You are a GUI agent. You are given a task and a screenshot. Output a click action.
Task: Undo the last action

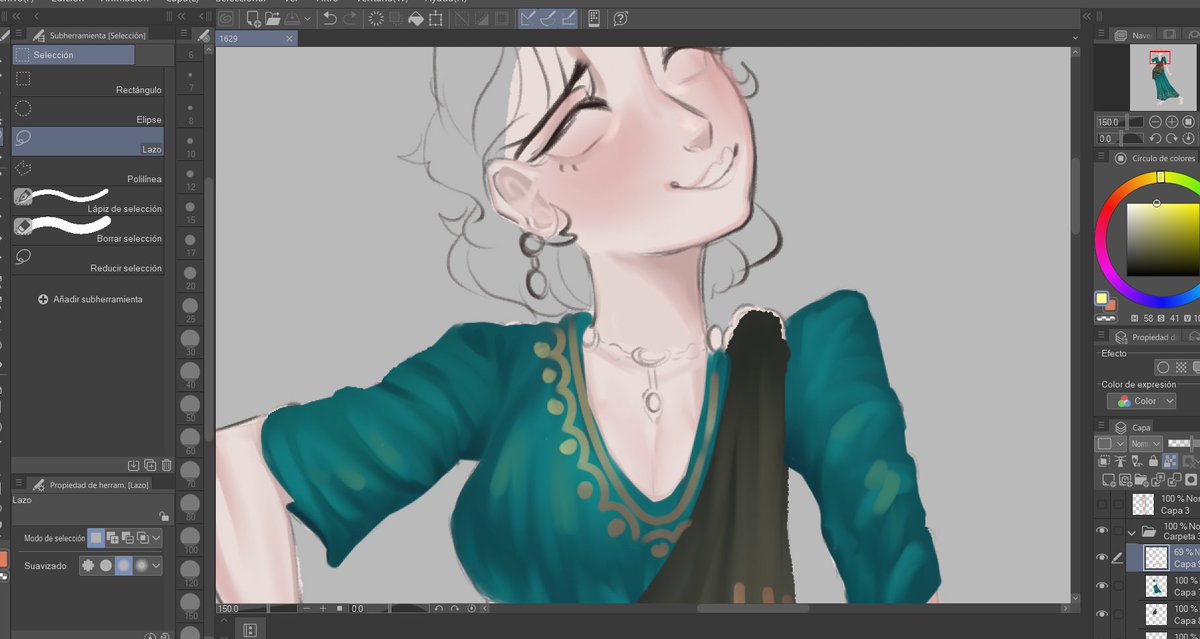pos(329,18)
